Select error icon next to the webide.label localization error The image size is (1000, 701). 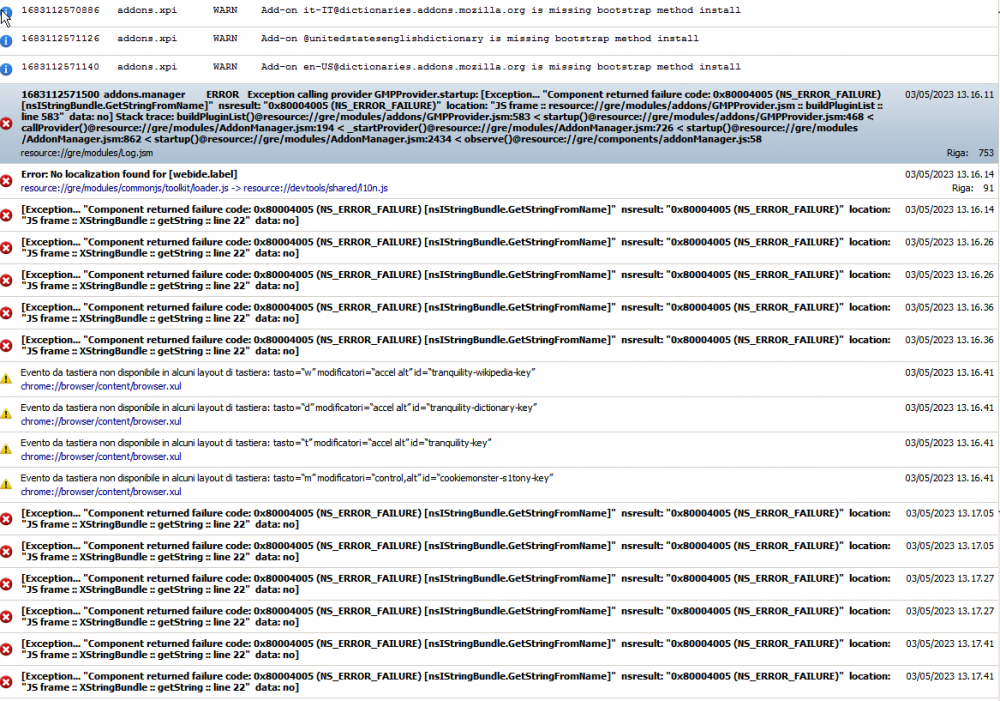click(x=6, y=181)
